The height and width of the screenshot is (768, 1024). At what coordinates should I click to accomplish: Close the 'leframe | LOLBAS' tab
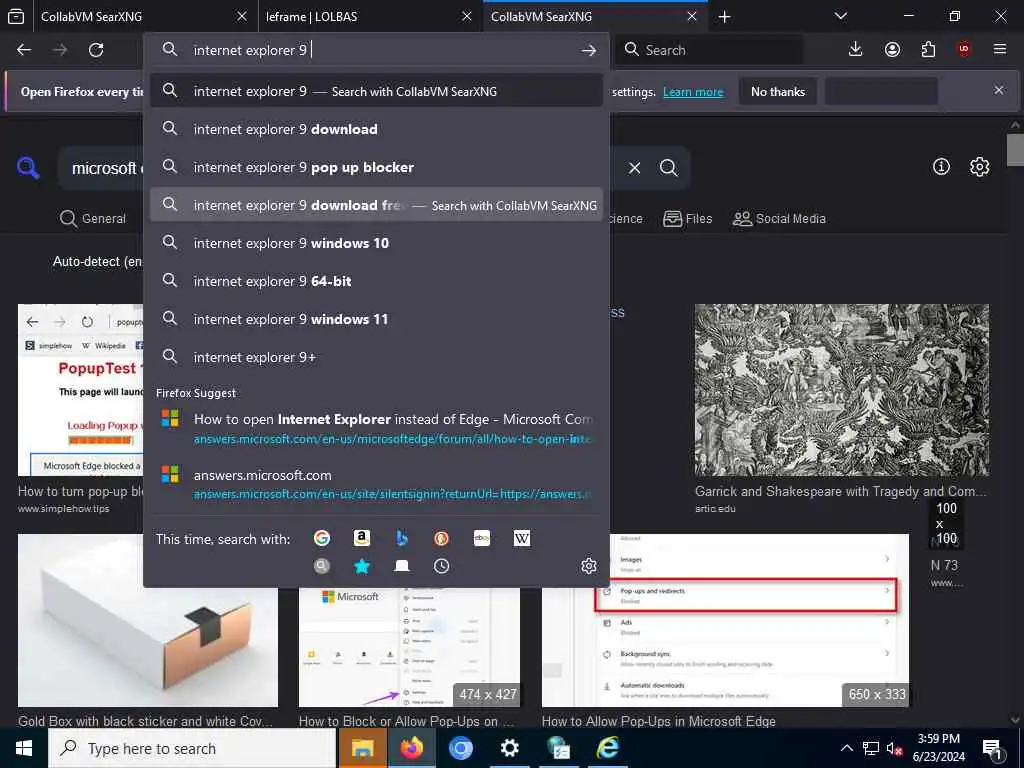466,16
